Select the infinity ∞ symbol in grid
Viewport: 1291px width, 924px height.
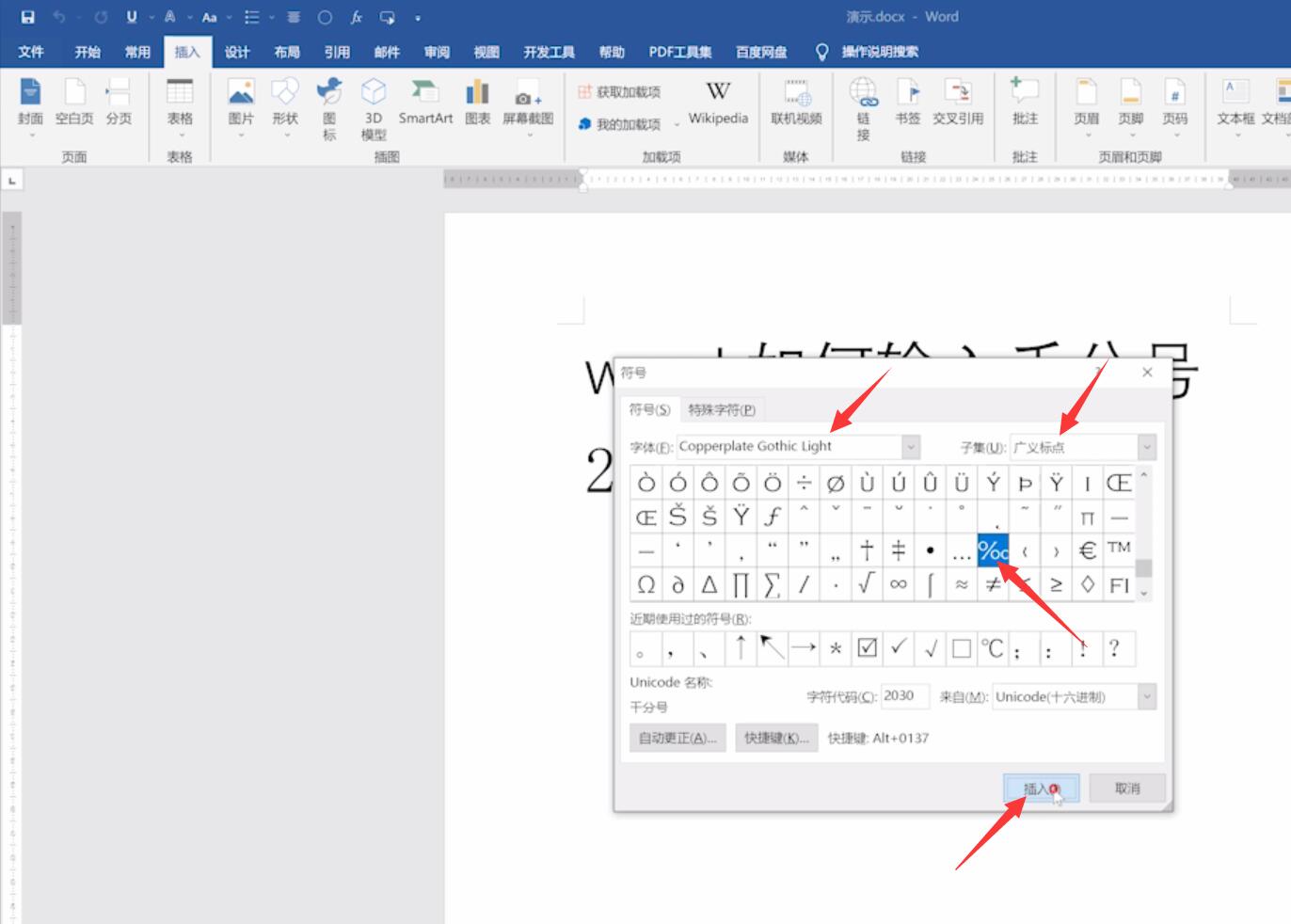(899, 584)
